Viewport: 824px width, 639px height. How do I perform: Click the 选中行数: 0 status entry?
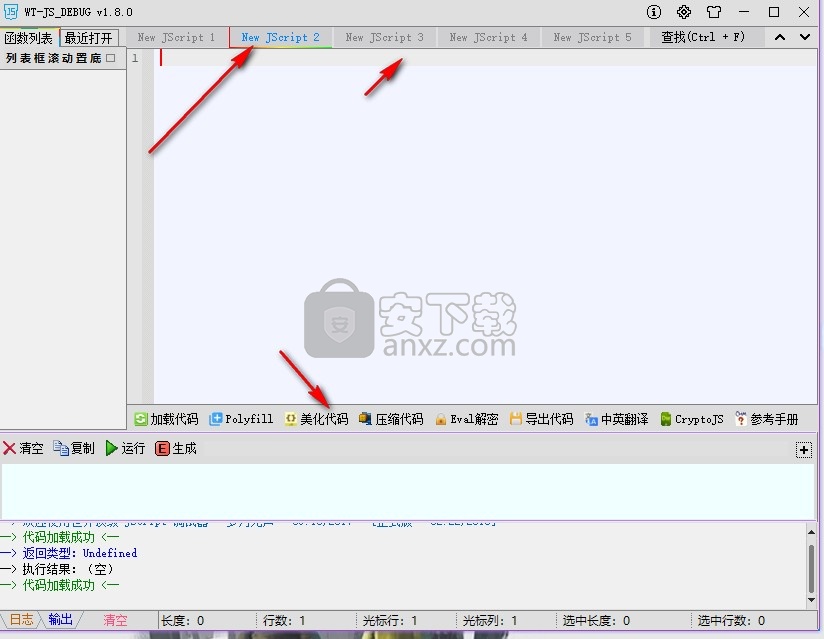731,621
